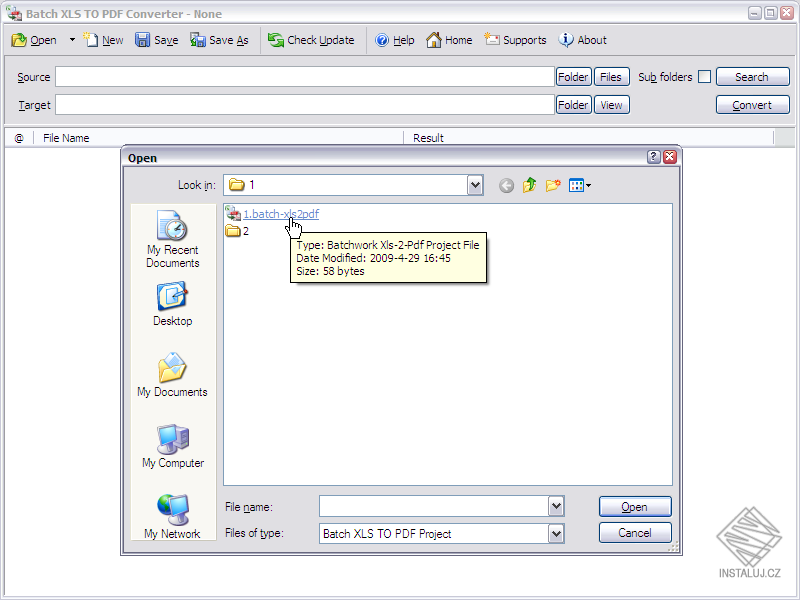Expand the Files of type combo box
The image size is (800, 600).
[557, 533]
